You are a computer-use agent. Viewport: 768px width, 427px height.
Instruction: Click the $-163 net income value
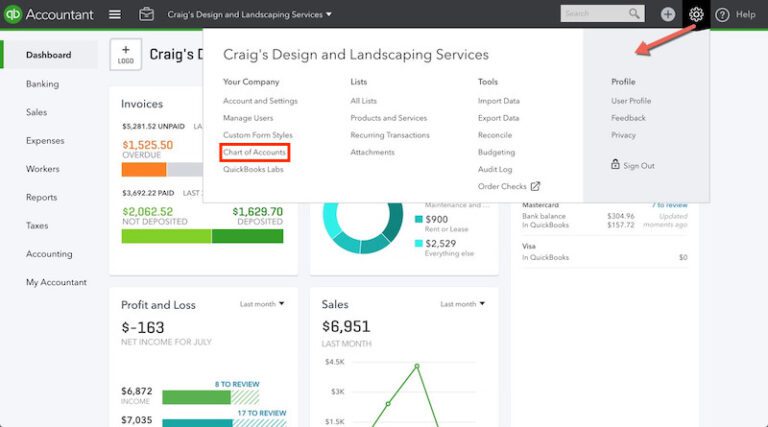click(x=143, y=328)
